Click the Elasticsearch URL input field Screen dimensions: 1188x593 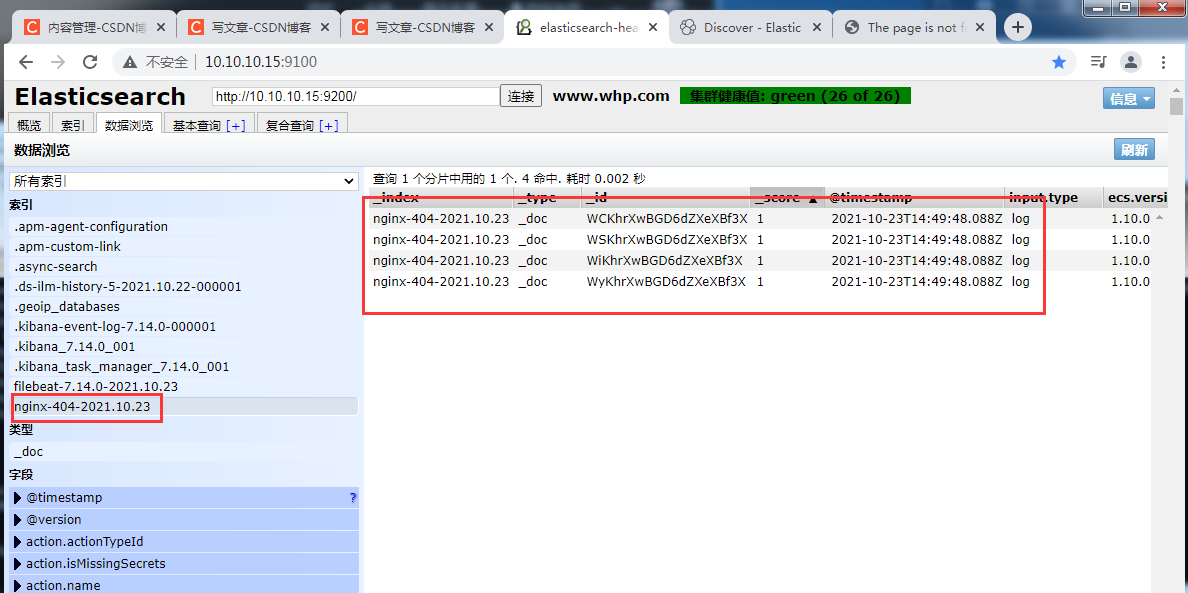coord(355,97)
